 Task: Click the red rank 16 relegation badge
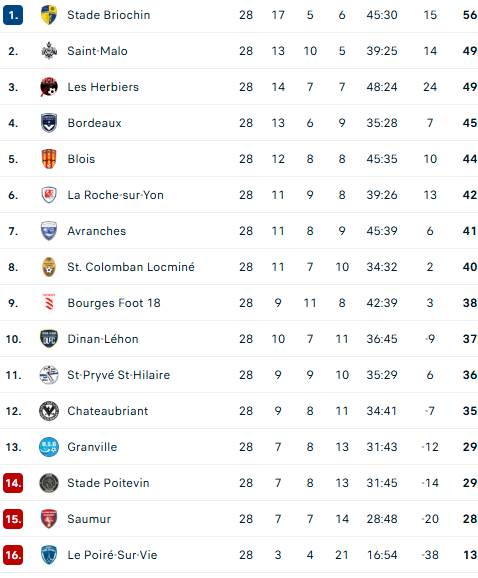13,555
